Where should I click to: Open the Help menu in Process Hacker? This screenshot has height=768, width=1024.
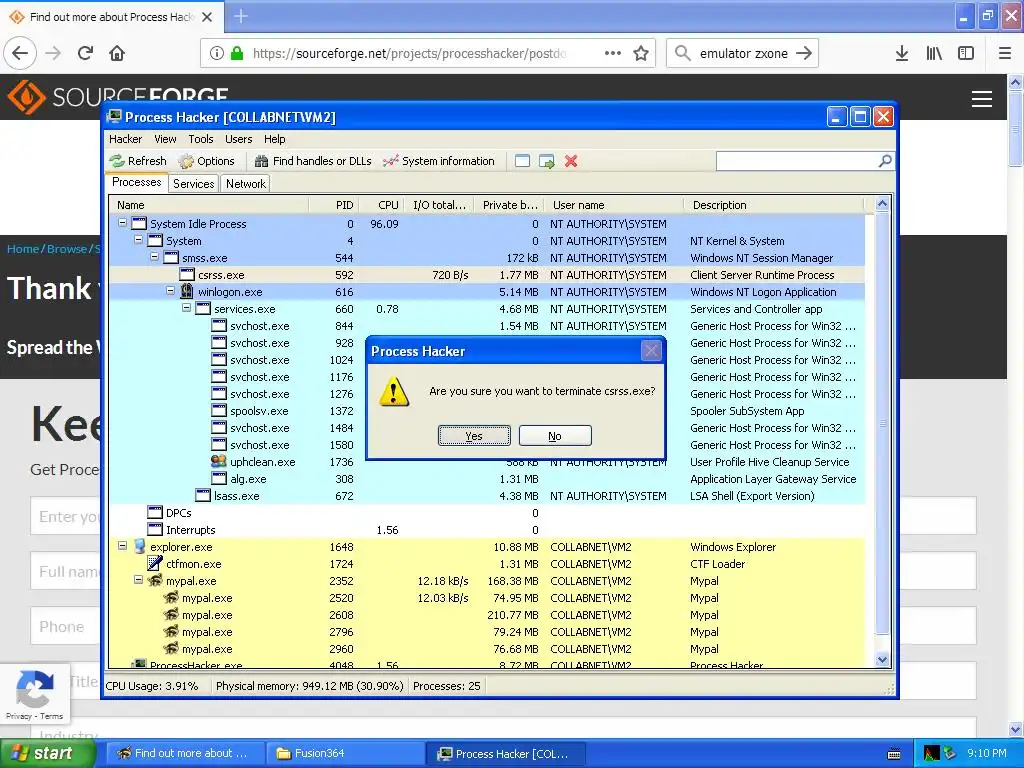pyautogui.click(x=274, y=139)
